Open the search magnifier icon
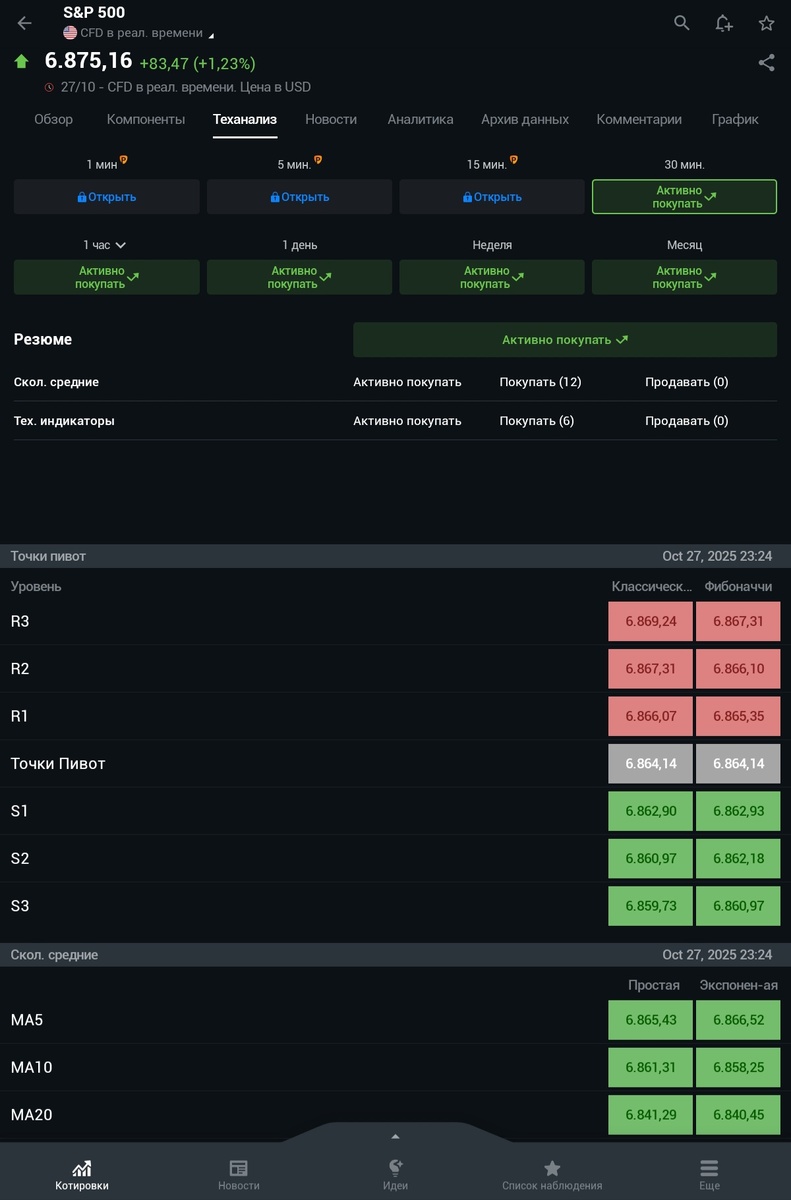Viewport: 791px width, 1200px height. point(682,23)
